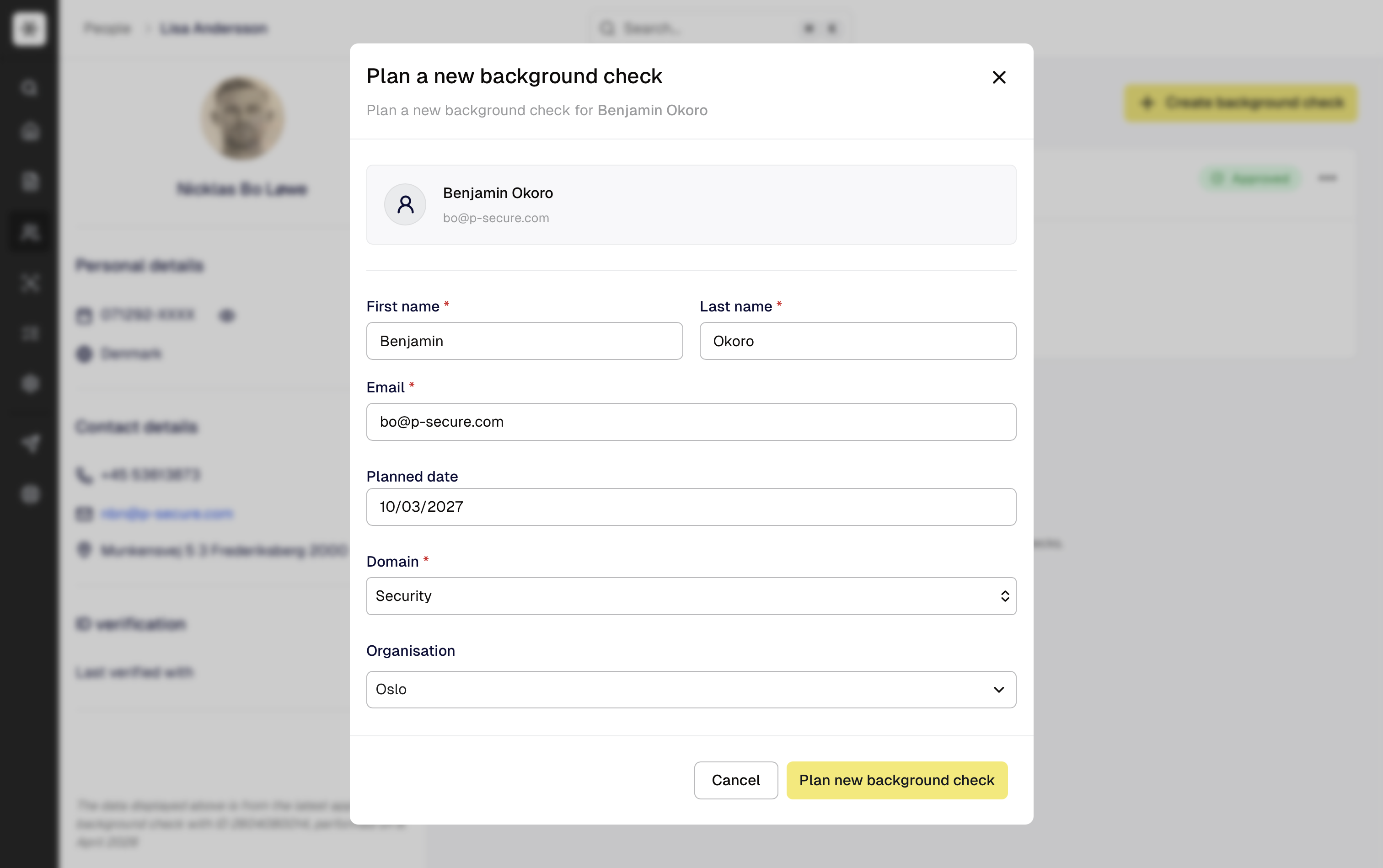Click the blurred email link in contact details

click(x=167, y=513)
